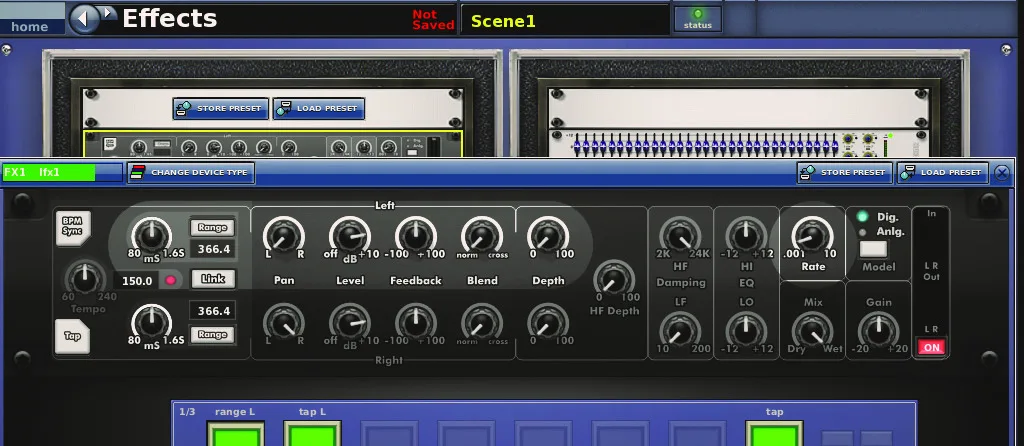Click the 150.0 tempo value

138,281
